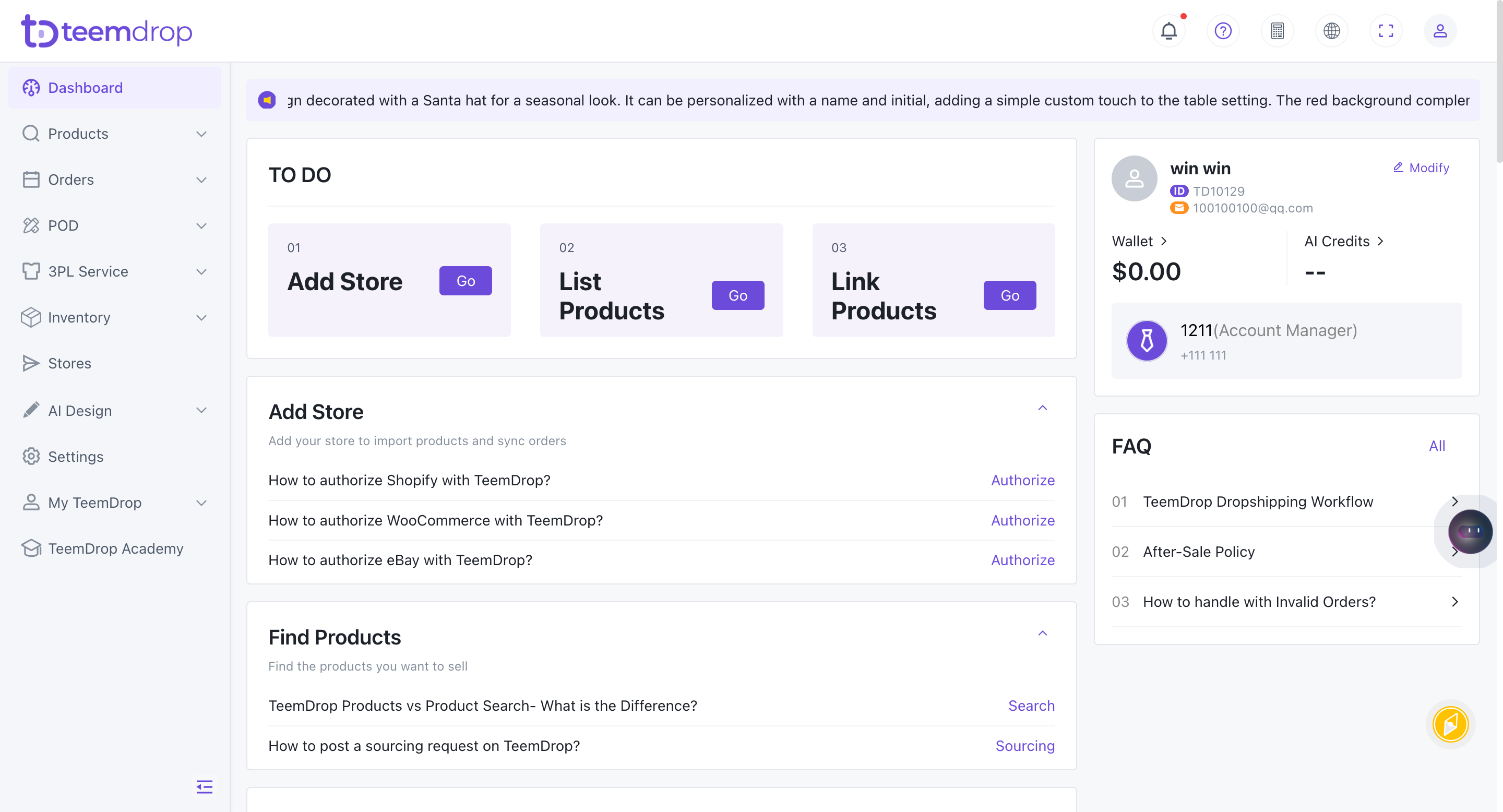Open the floating chat assistant bubble

click(x=1470, y=531)
